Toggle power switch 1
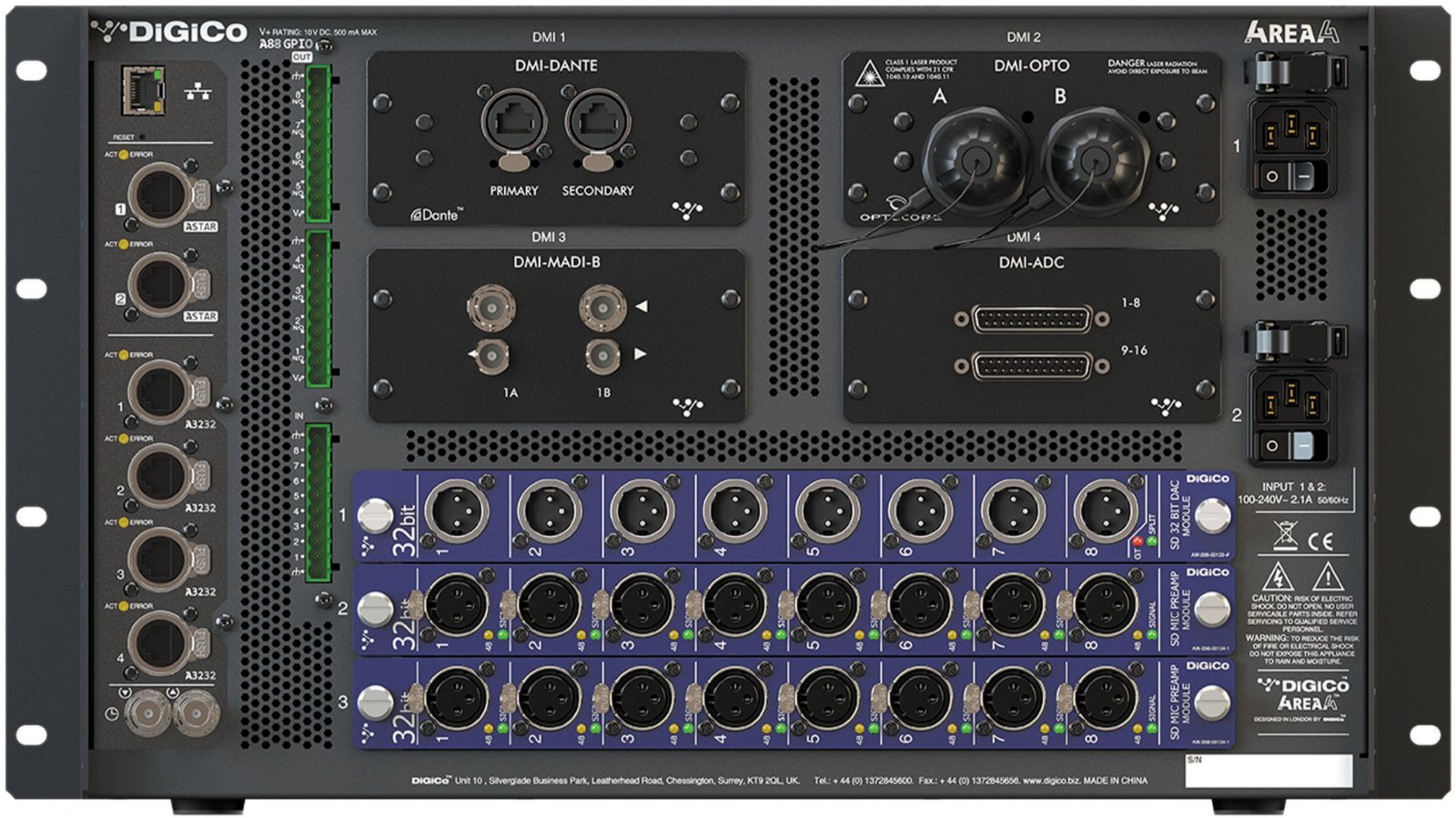Screen dimensions: 1456x818 click(1292, 176)
